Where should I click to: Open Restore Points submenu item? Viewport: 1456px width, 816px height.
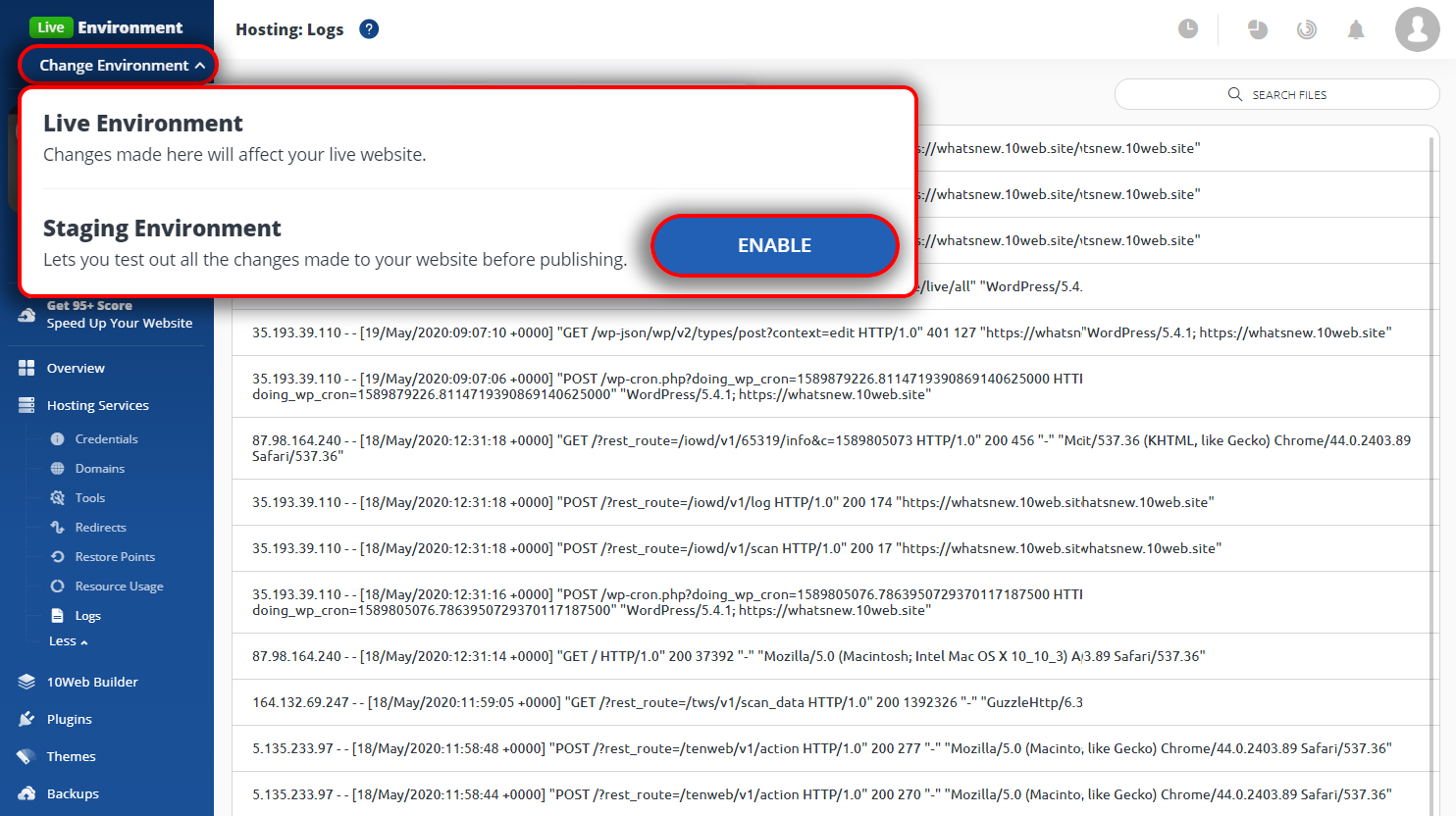[x=115, y=557]
